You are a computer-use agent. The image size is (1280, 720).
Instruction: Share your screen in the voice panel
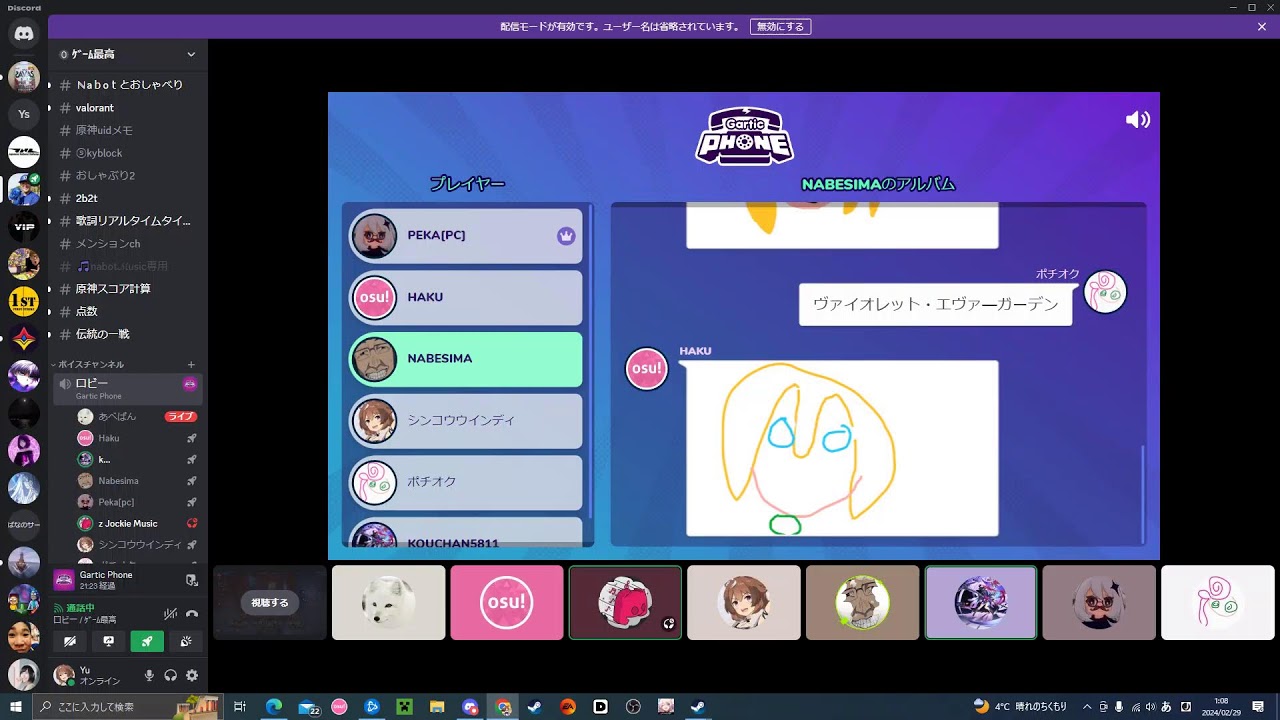coord(108,642)
